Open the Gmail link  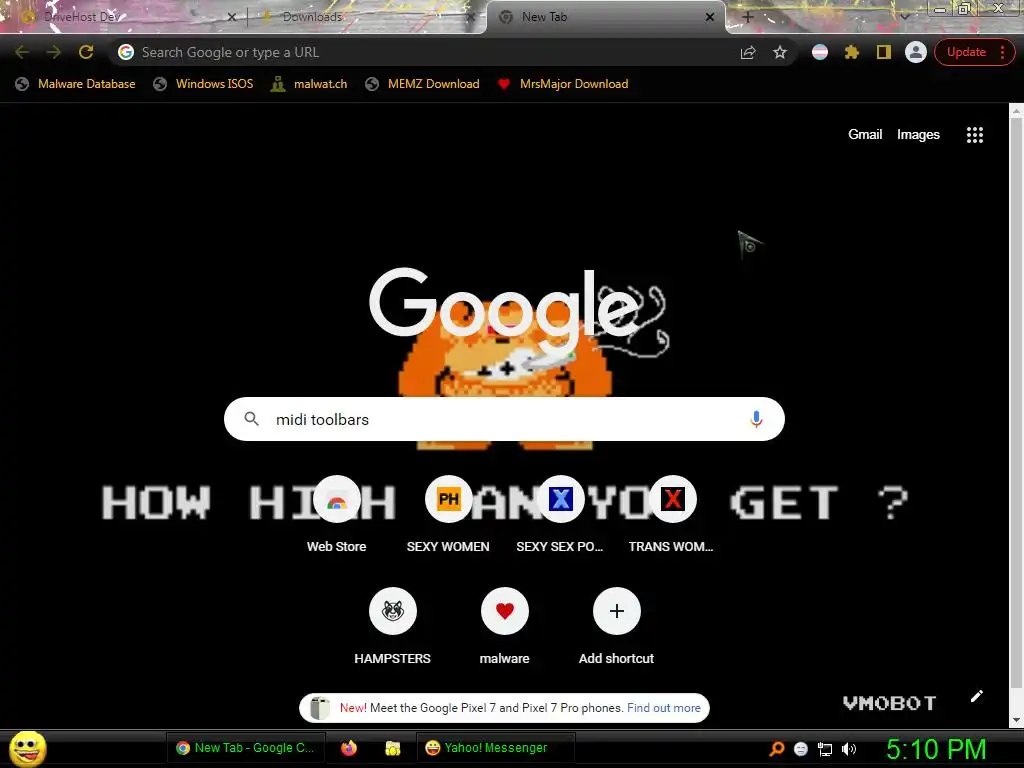coord(865,135)
